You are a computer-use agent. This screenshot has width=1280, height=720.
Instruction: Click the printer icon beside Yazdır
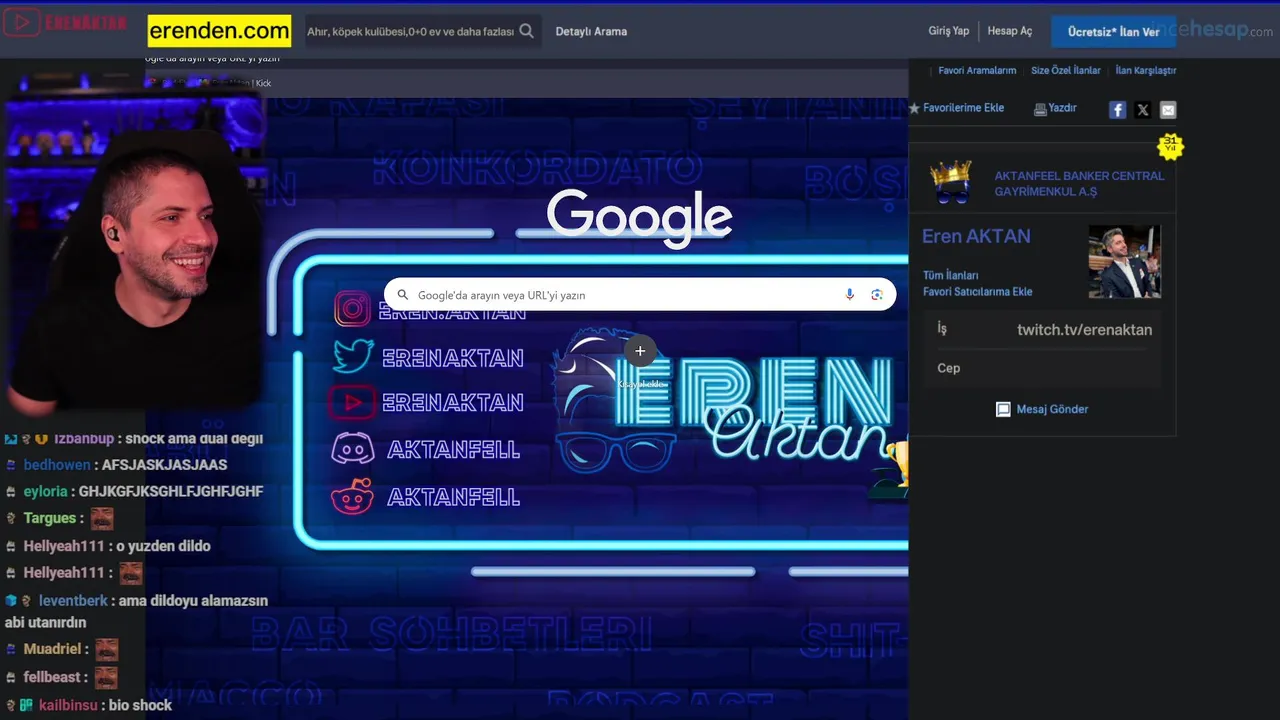(1040, 109)
